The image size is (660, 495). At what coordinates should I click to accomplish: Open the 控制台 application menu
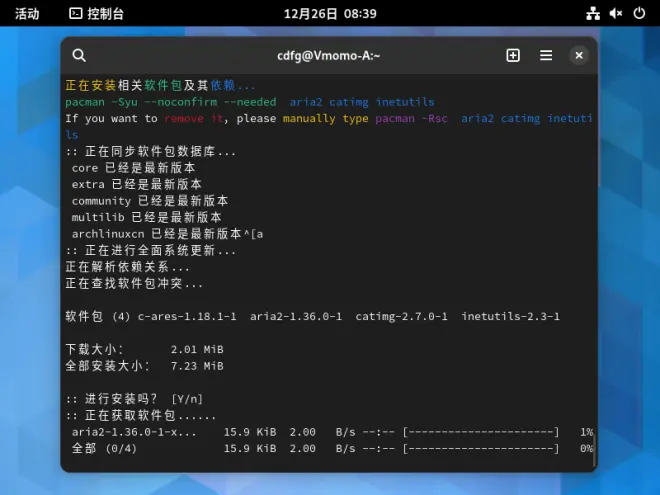pyautogui.click(x=96, y=13)
